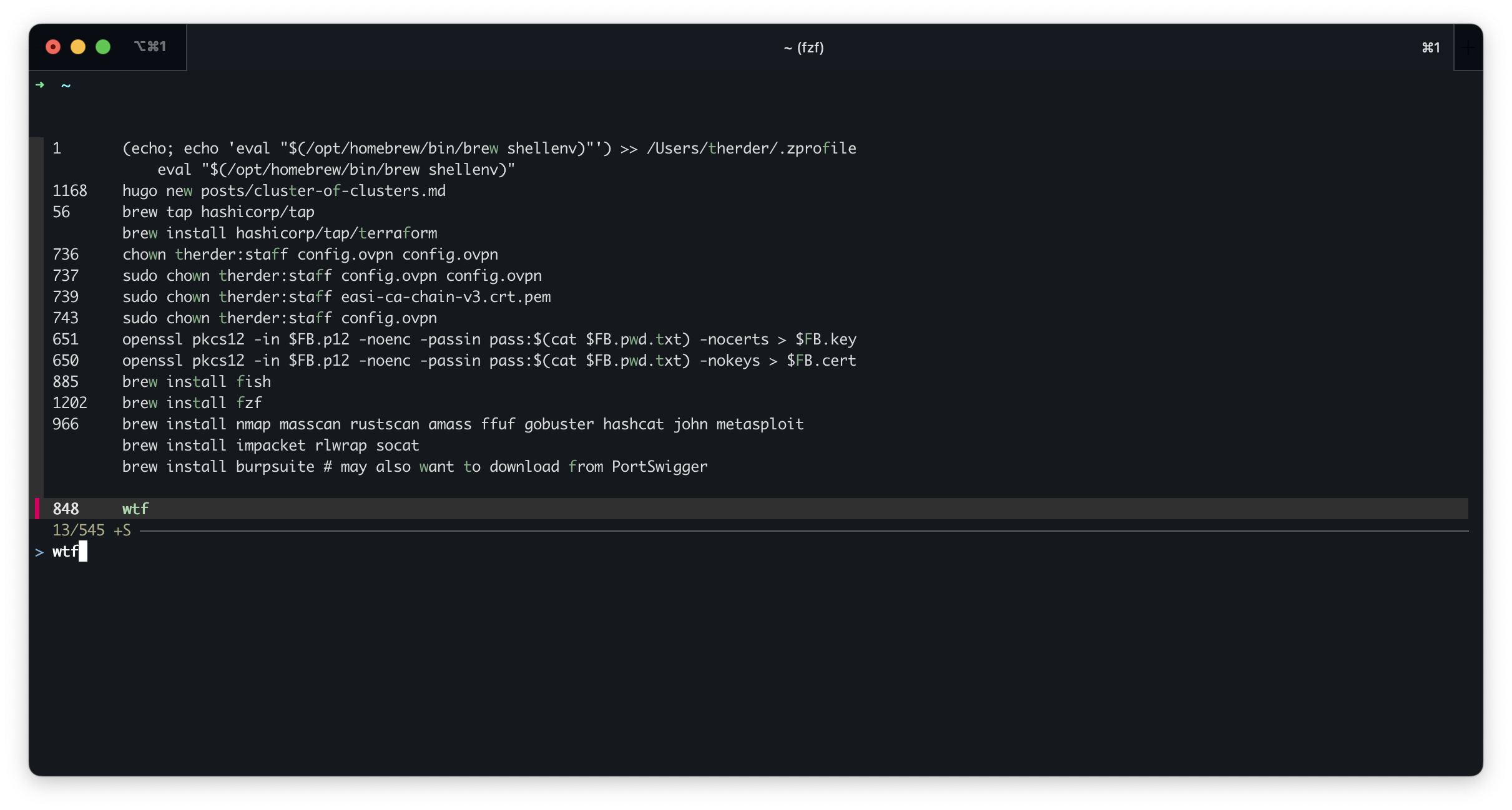
Task: Pick entry 966 brew install nmap line
Action: click(x=462, y=424)
